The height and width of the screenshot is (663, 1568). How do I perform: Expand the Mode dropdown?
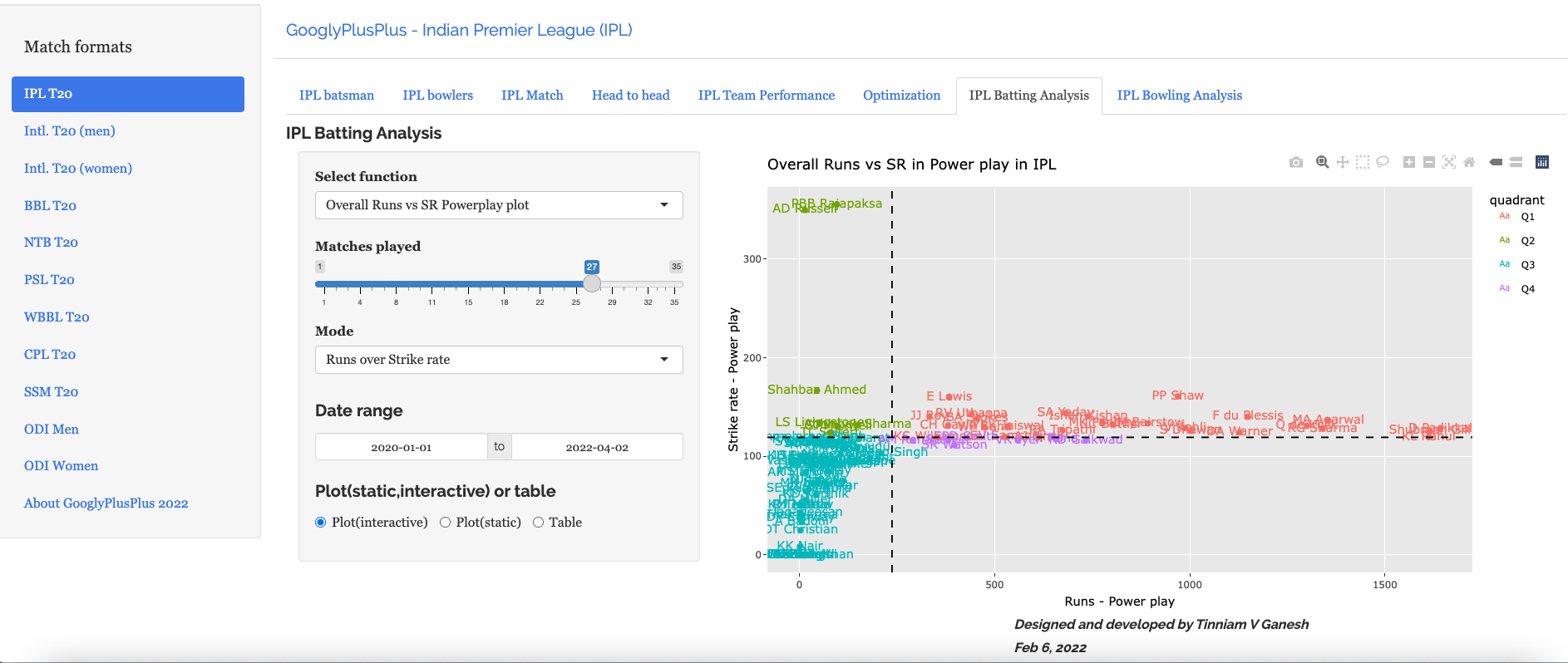499,360
